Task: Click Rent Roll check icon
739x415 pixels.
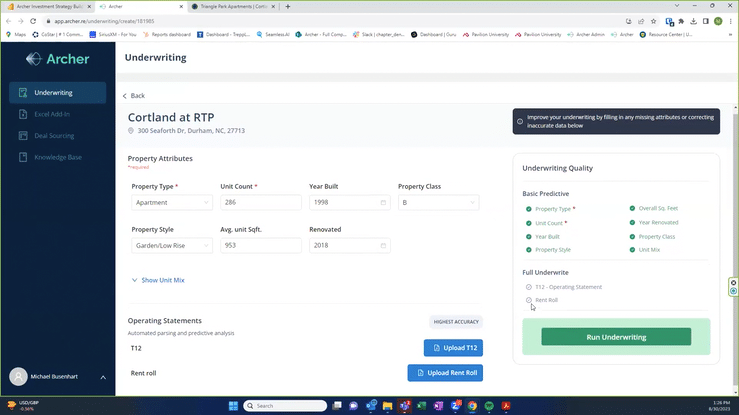Action: click(x=529, y=300)
